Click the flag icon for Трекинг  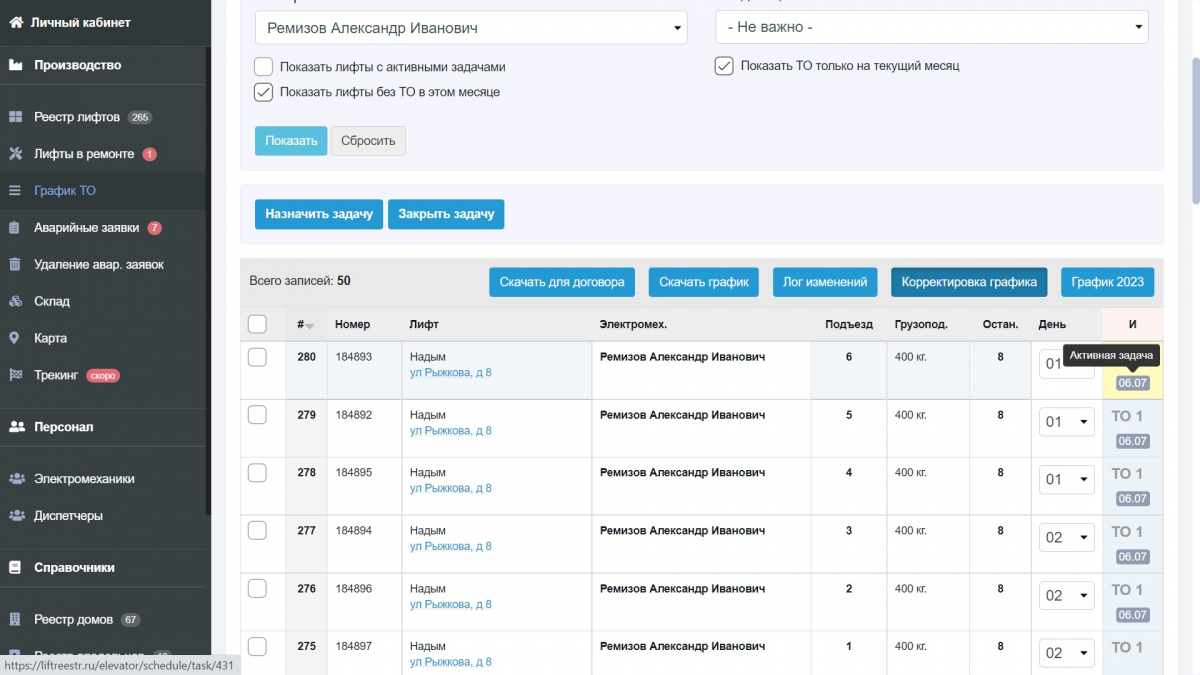(15, 375)
